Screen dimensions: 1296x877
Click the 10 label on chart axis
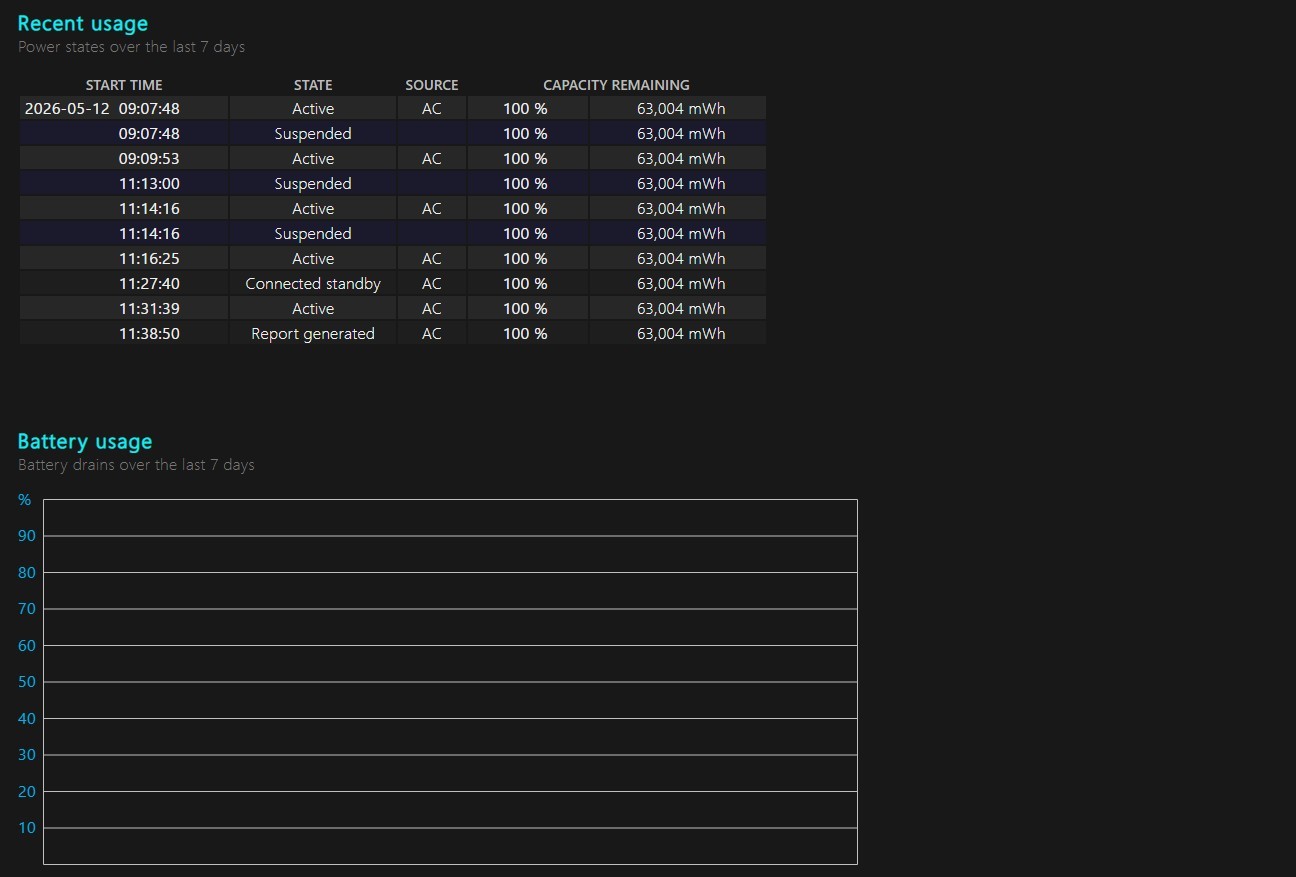27,828
